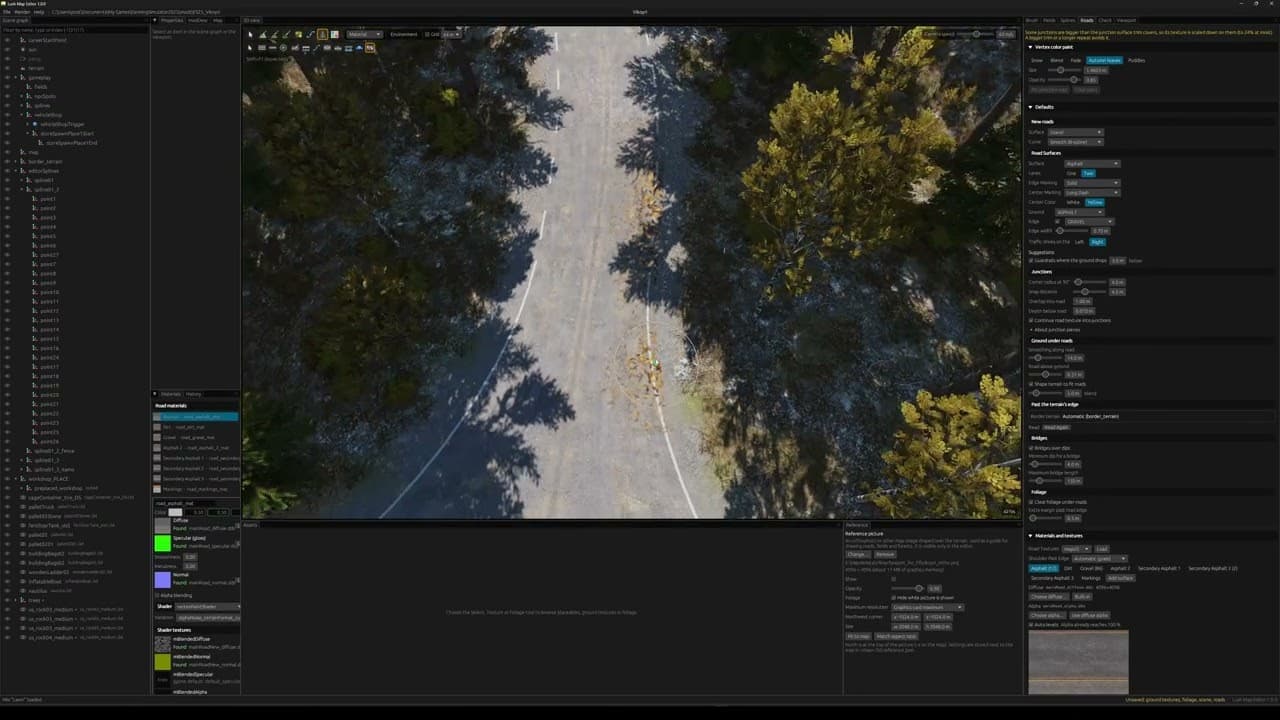Click the Add surface button
The height and width of the screenshot is (720, 1280).
(1120, 578)
